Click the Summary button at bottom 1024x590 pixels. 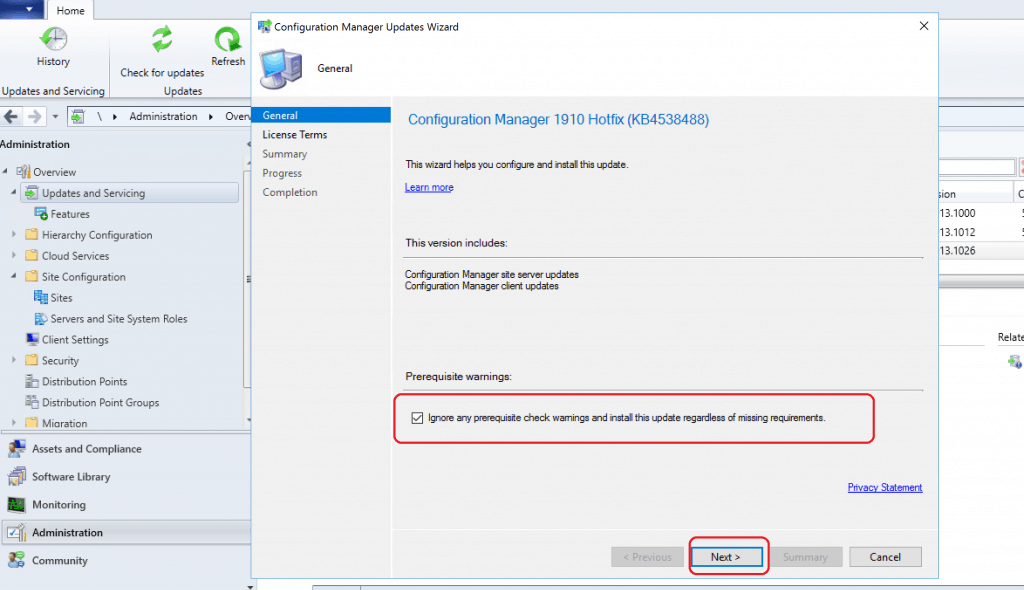tap(805, 557)
